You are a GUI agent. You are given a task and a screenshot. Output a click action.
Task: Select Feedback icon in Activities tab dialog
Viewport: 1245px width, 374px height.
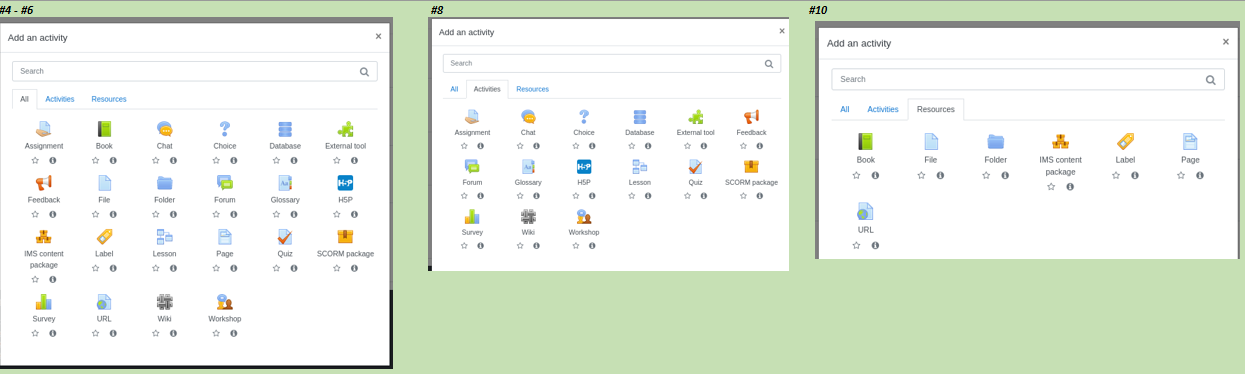tap(751, 117)
